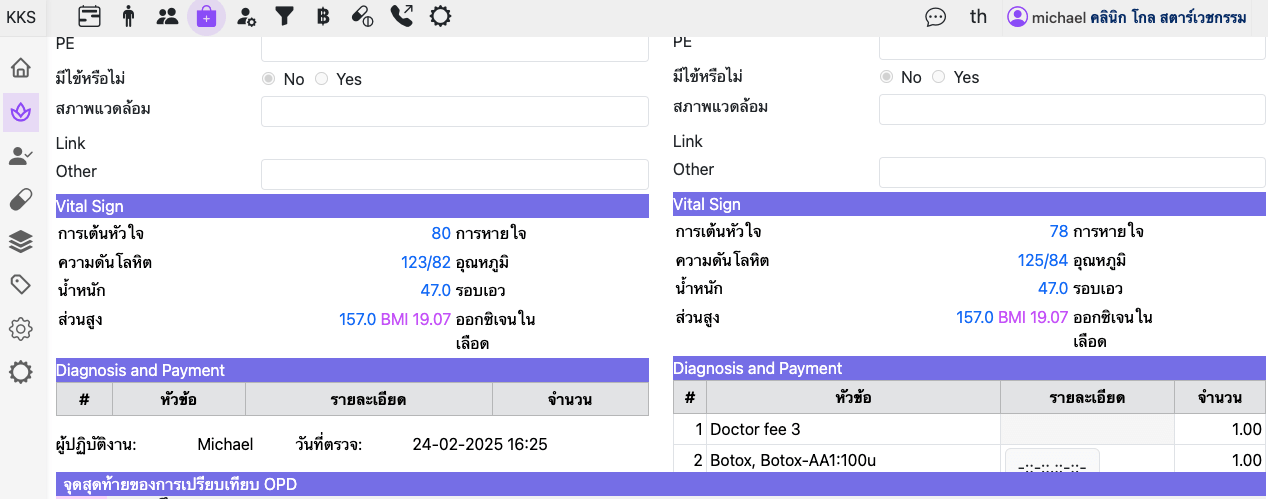Open the michael user account menu
This screenshot has width=1268, height=499.
(x=1127, y=17)
